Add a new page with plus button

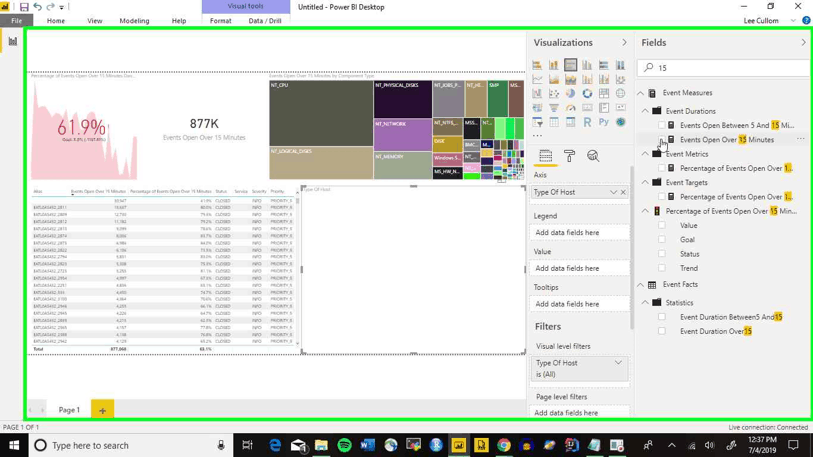102,410
